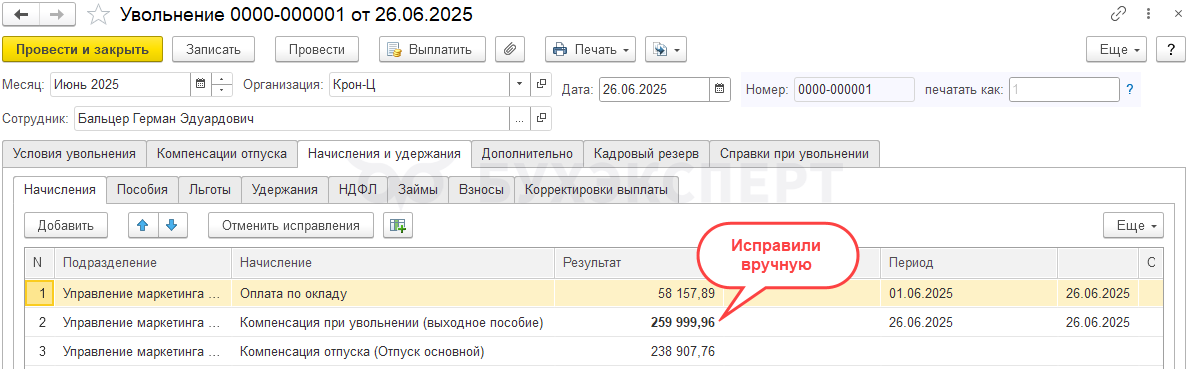
Task: Open the Займы sub-tab
Action: click(418, 189)
